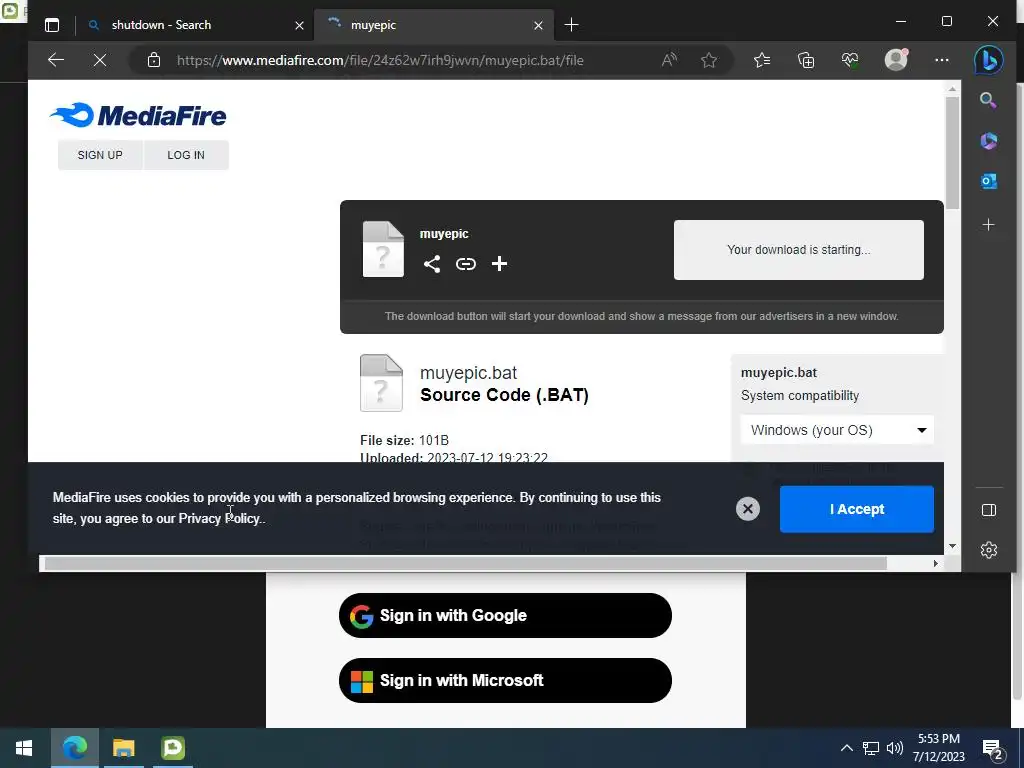Open the Privacy Policy link

tap(219, 519)
